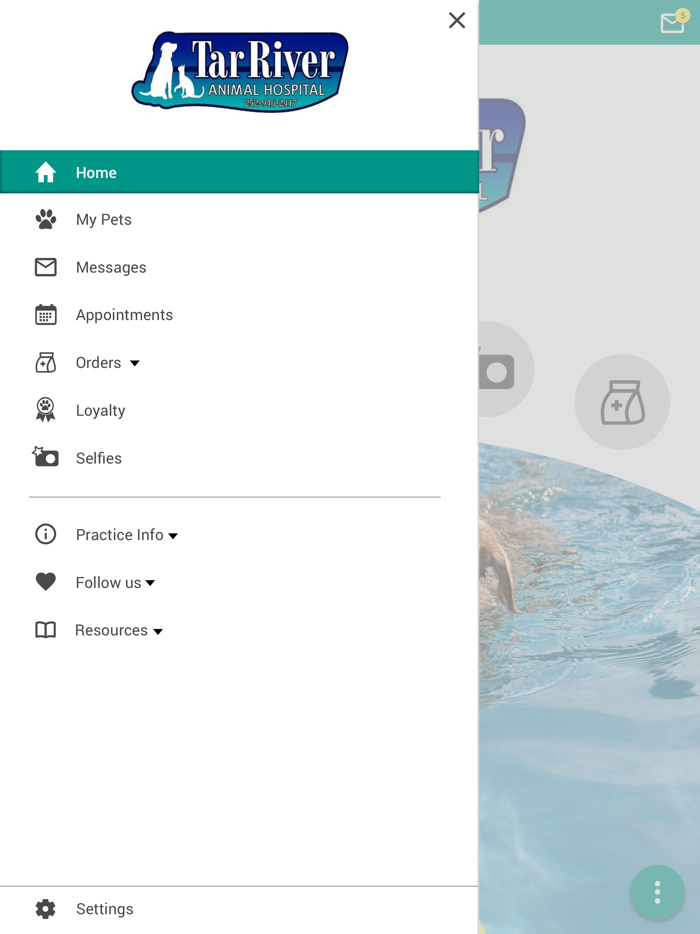Open the Resources section
700x934 pixels.
pos(111,630)
